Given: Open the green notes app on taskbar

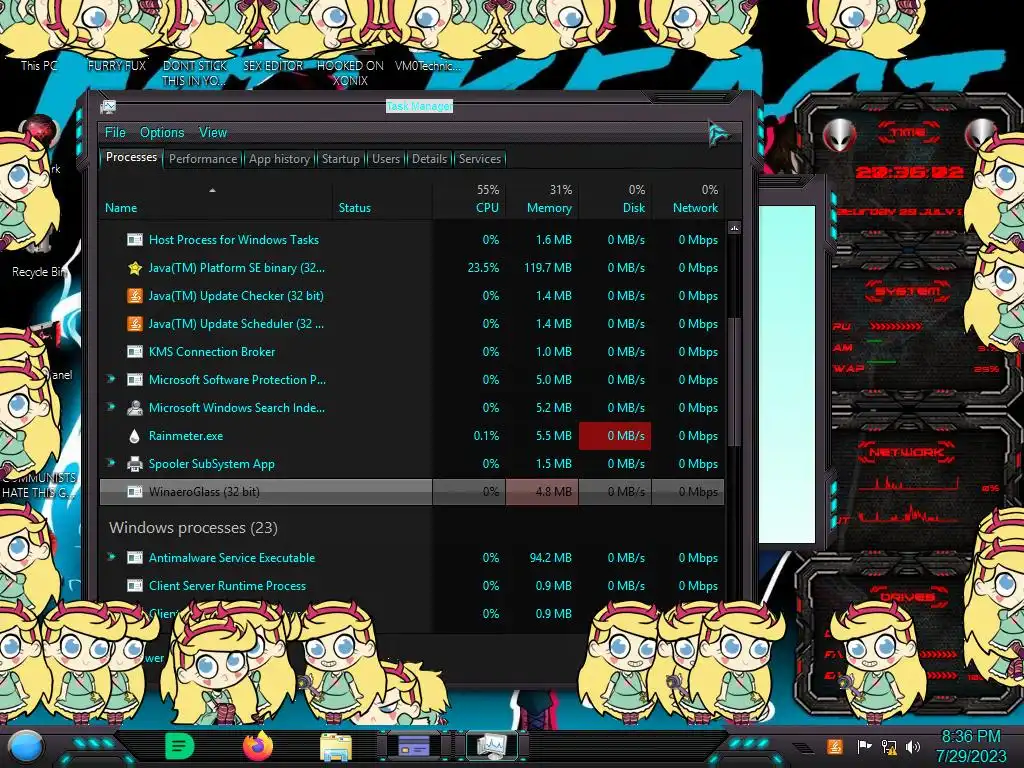Looking at the screenshot, I should coord(179,746).
